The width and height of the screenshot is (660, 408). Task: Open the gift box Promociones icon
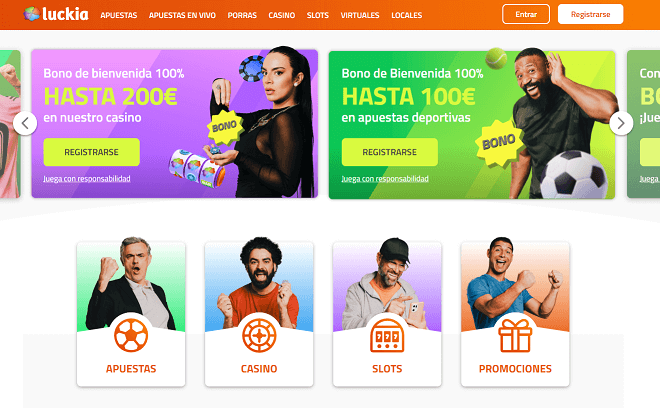(x=515, y=335)
